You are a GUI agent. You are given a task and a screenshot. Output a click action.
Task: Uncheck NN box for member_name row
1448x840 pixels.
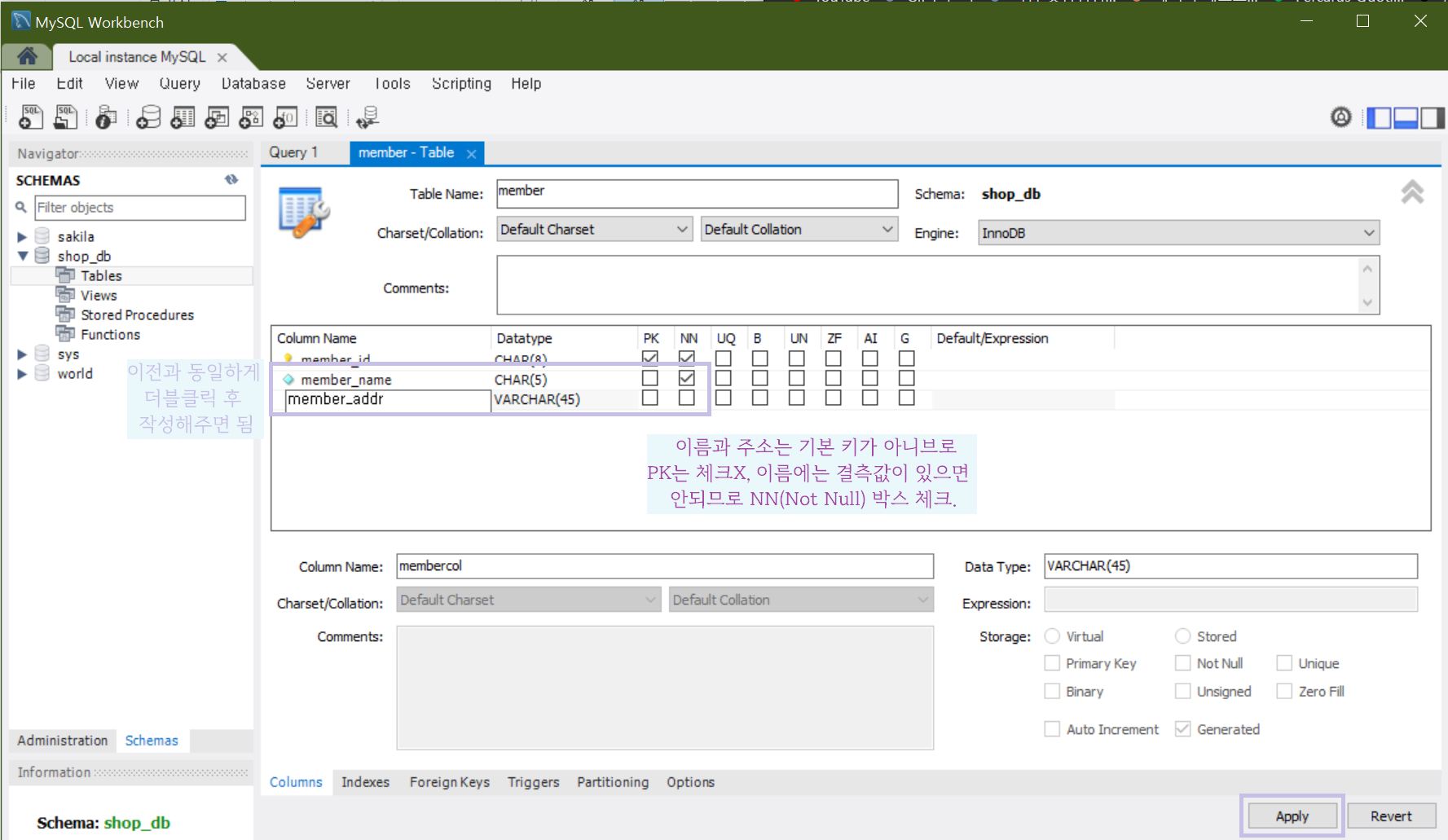687,378
